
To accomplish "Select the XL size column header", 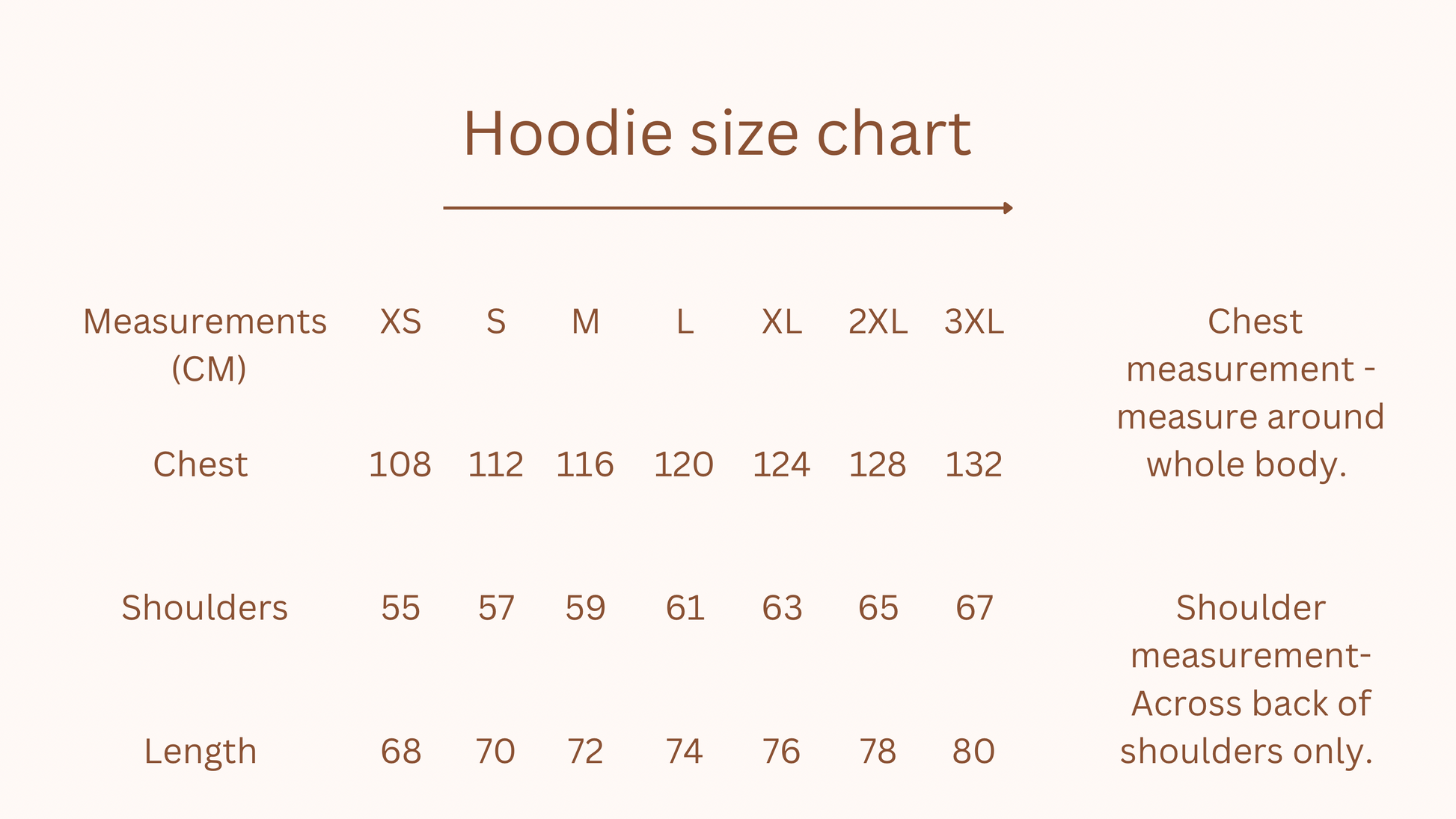I will tap(781, 322).
